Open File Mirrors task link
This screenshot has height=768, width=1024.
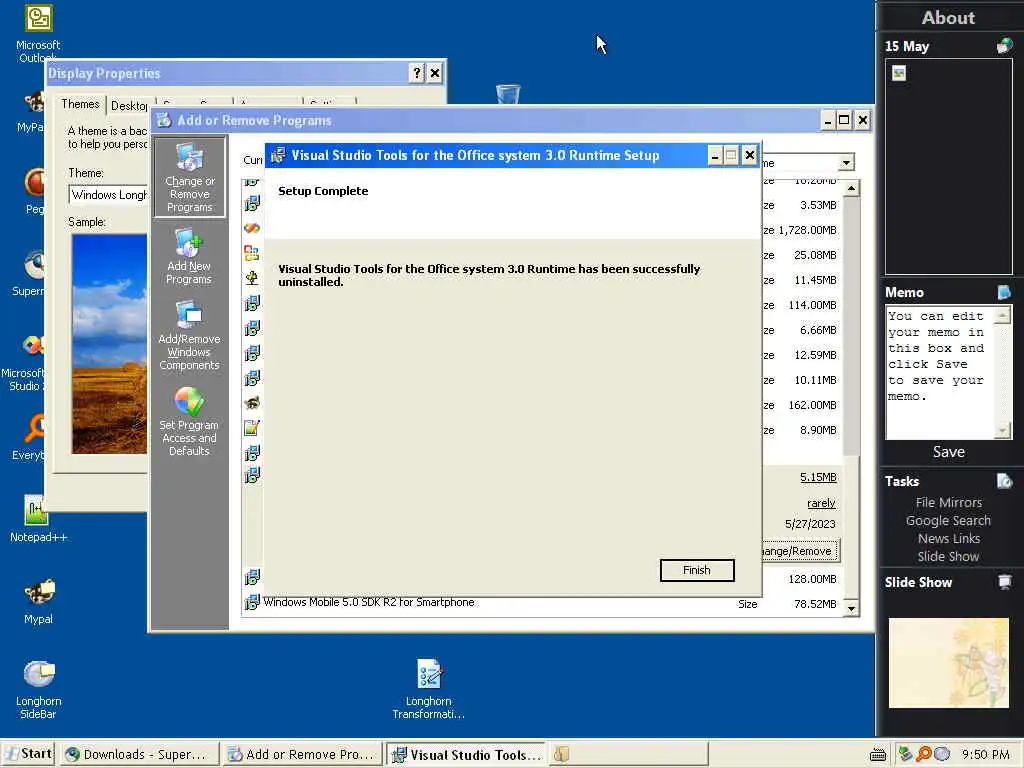click(948, 502)
